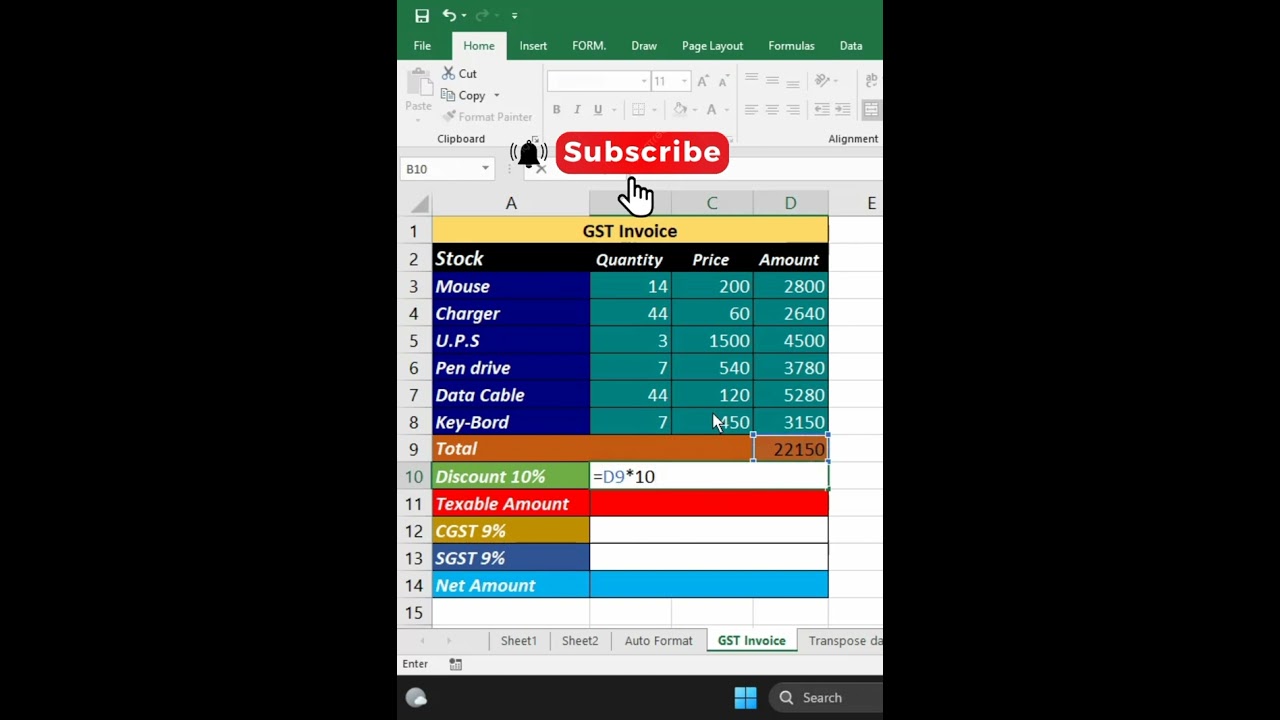
Task: Click the Cut scissors icon
Action: 448,74
